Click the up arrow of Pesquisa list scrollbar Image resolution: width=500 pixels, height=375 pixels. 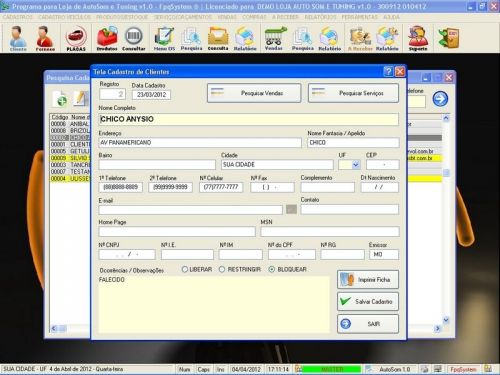[446, 118]
